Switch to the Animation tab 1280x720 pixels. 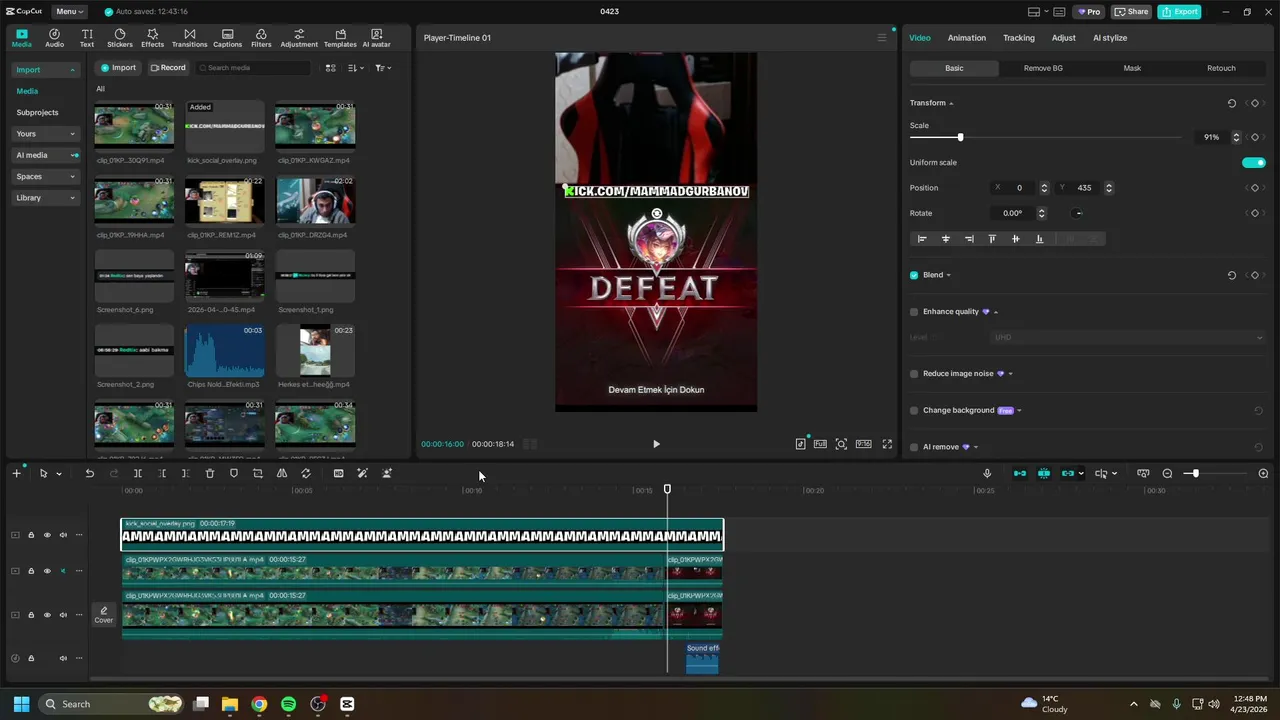[967, 38]
